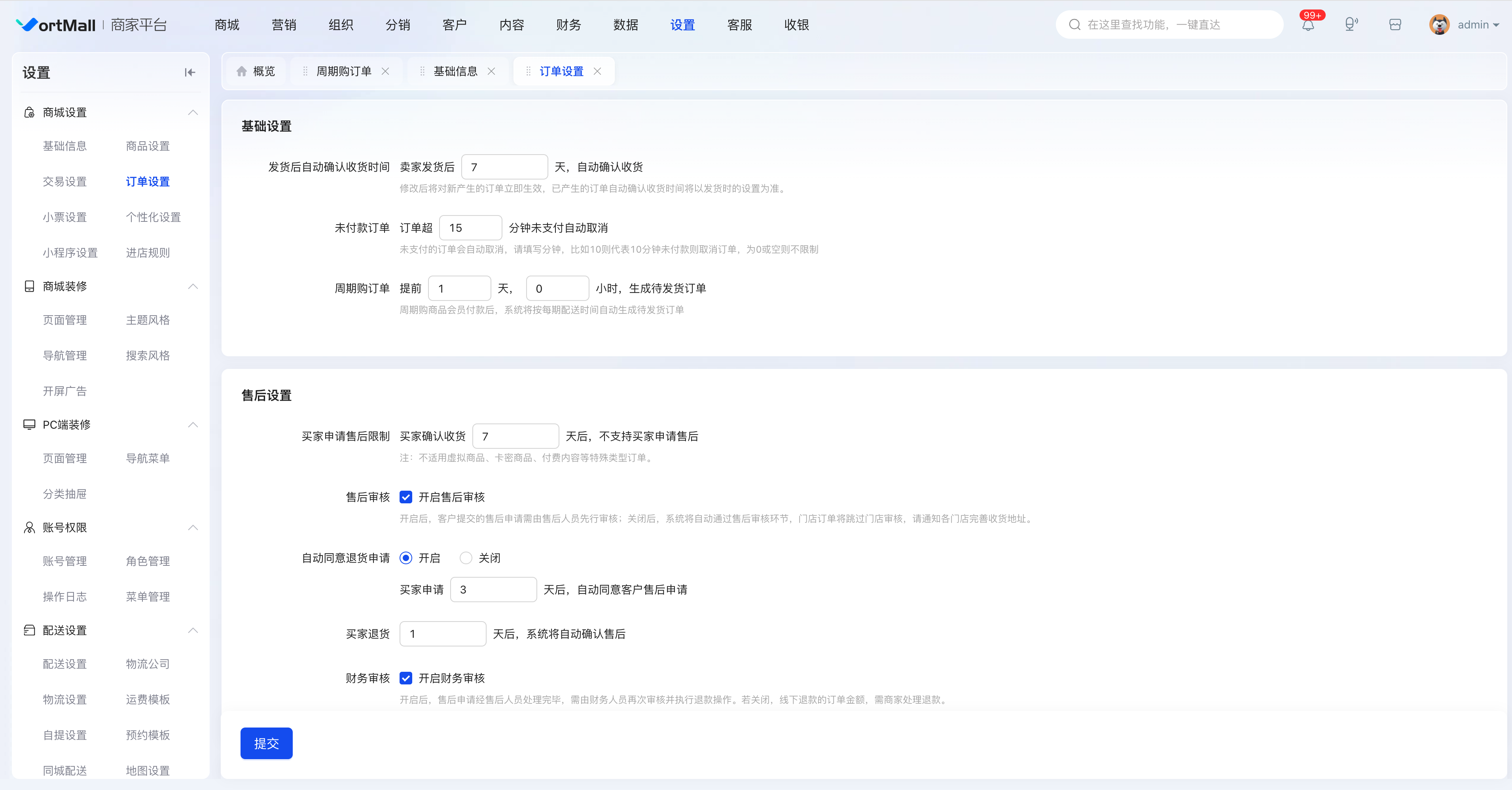Click the 周期购订单 advance hours field
The image size is (1512, 790).
(x=558, y=289)
